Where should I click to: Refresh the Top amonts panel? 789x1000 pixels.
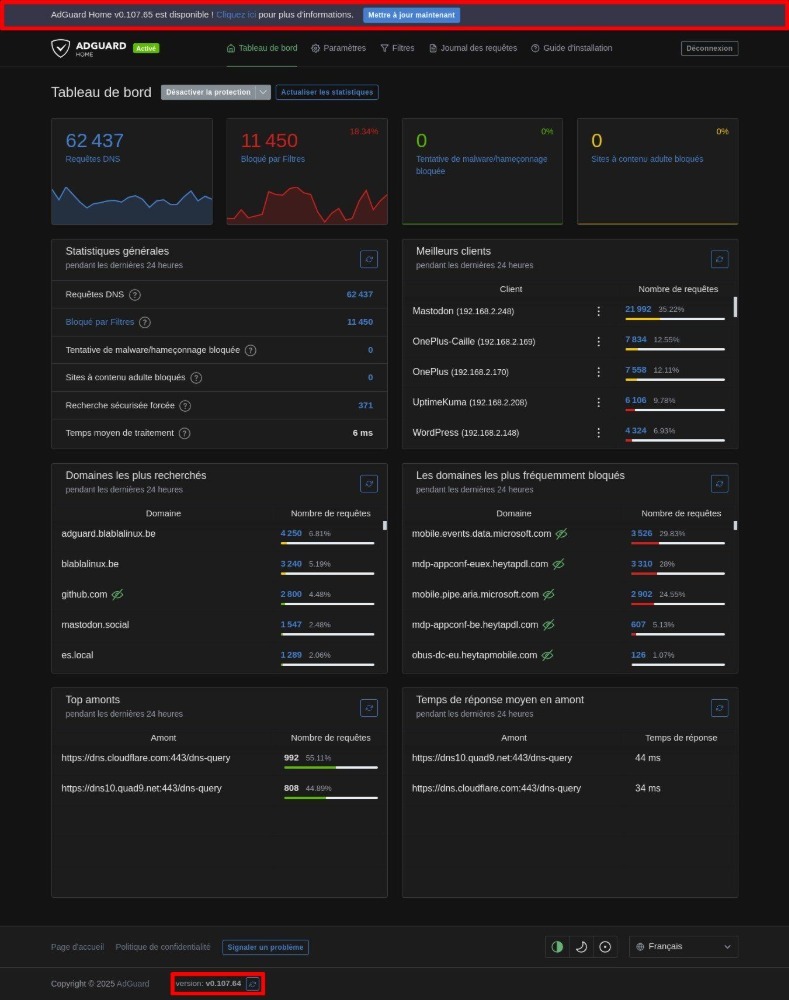(x=369, y=707)
